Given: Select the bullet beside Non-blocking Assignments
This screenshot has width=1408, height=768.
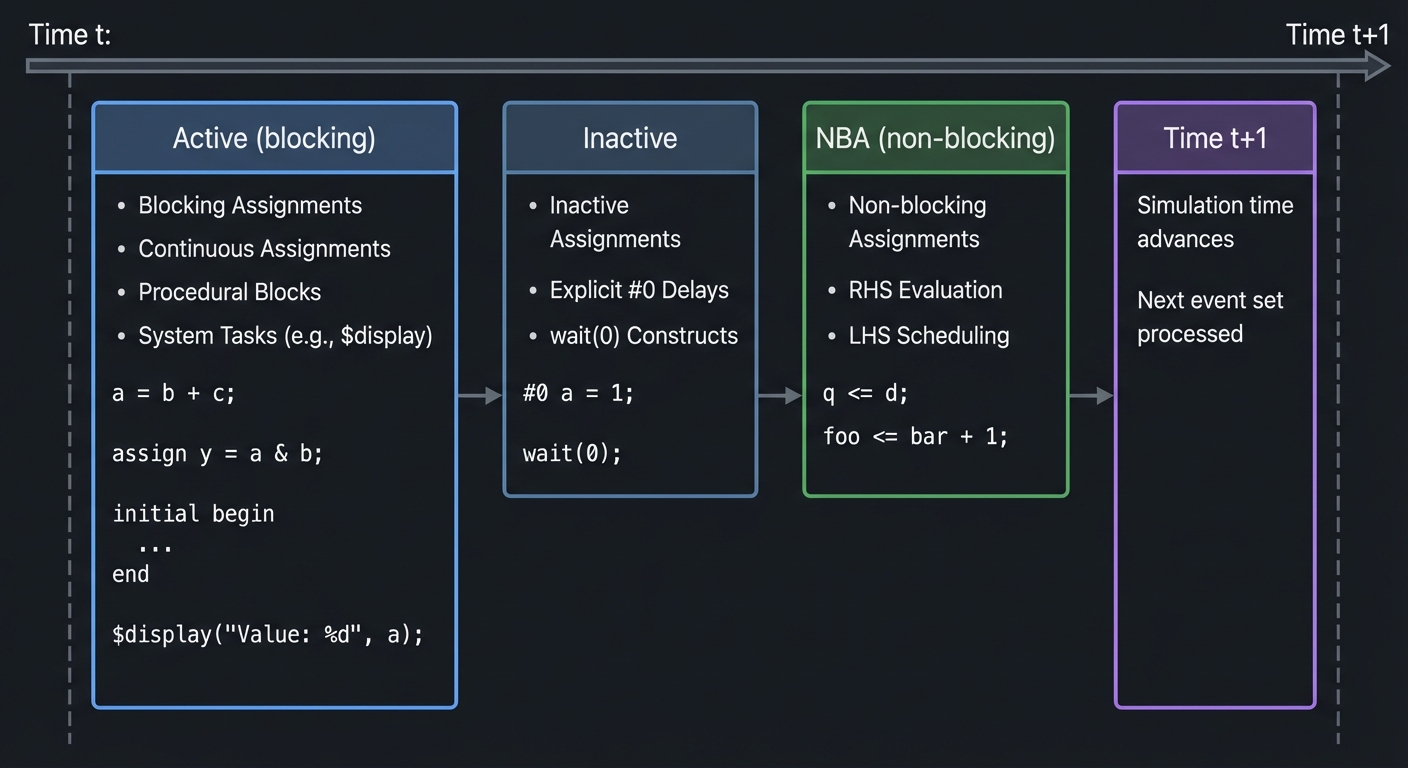Looking at the screenshot, I should (831, 205).
